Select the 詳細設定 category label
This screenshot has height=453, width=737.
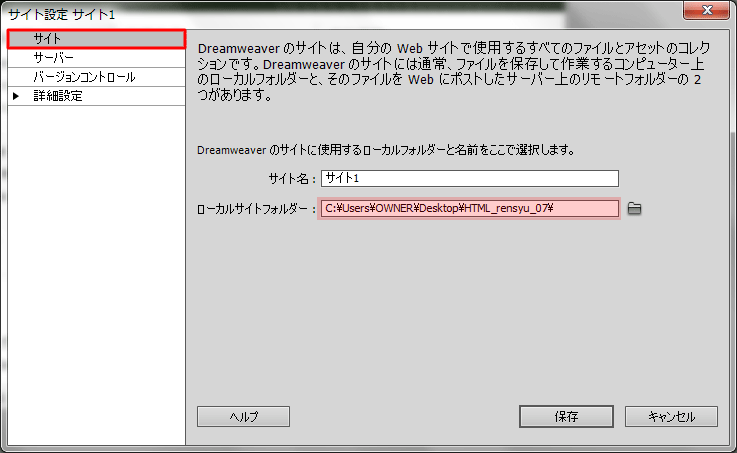click(58, 96)
